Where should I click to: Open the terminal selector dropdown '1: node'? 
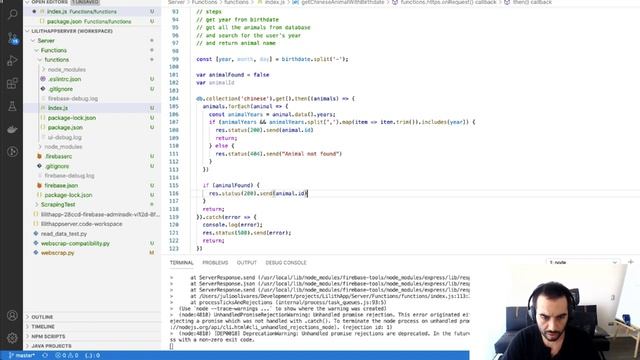pos(583,262)
